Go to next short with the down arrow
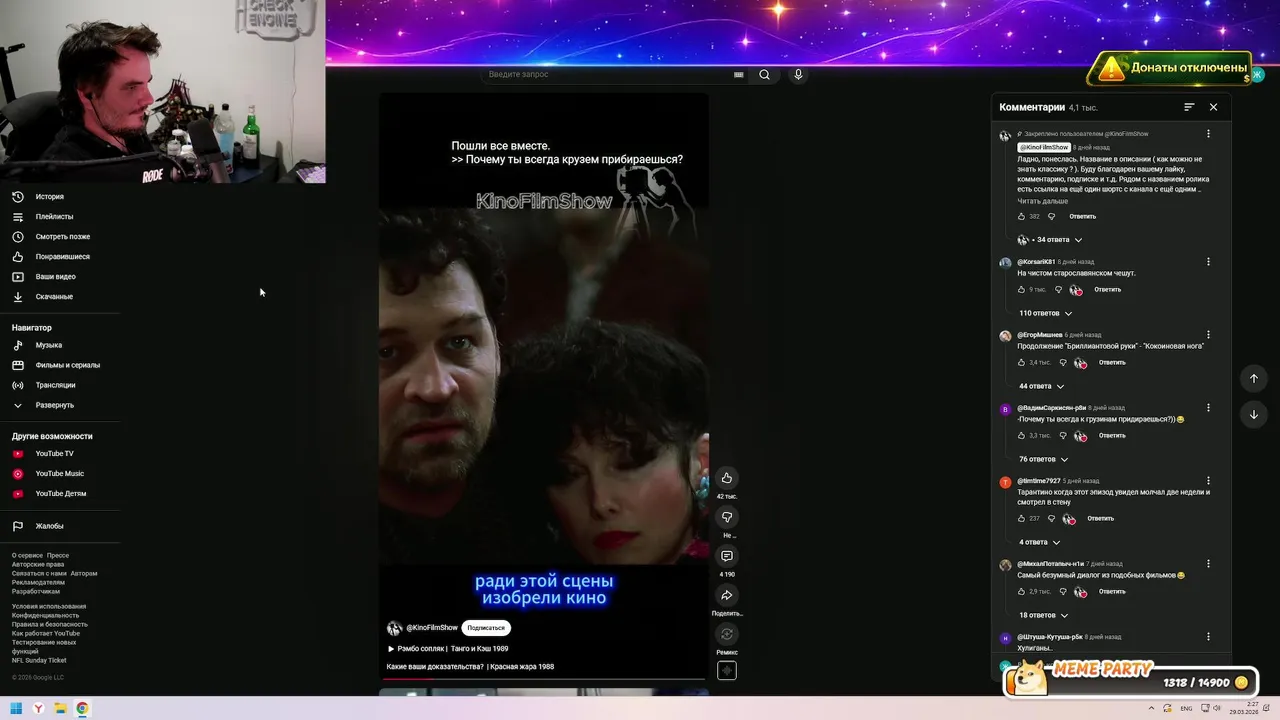This screenshot has width=1280, height=720. 1254,414
